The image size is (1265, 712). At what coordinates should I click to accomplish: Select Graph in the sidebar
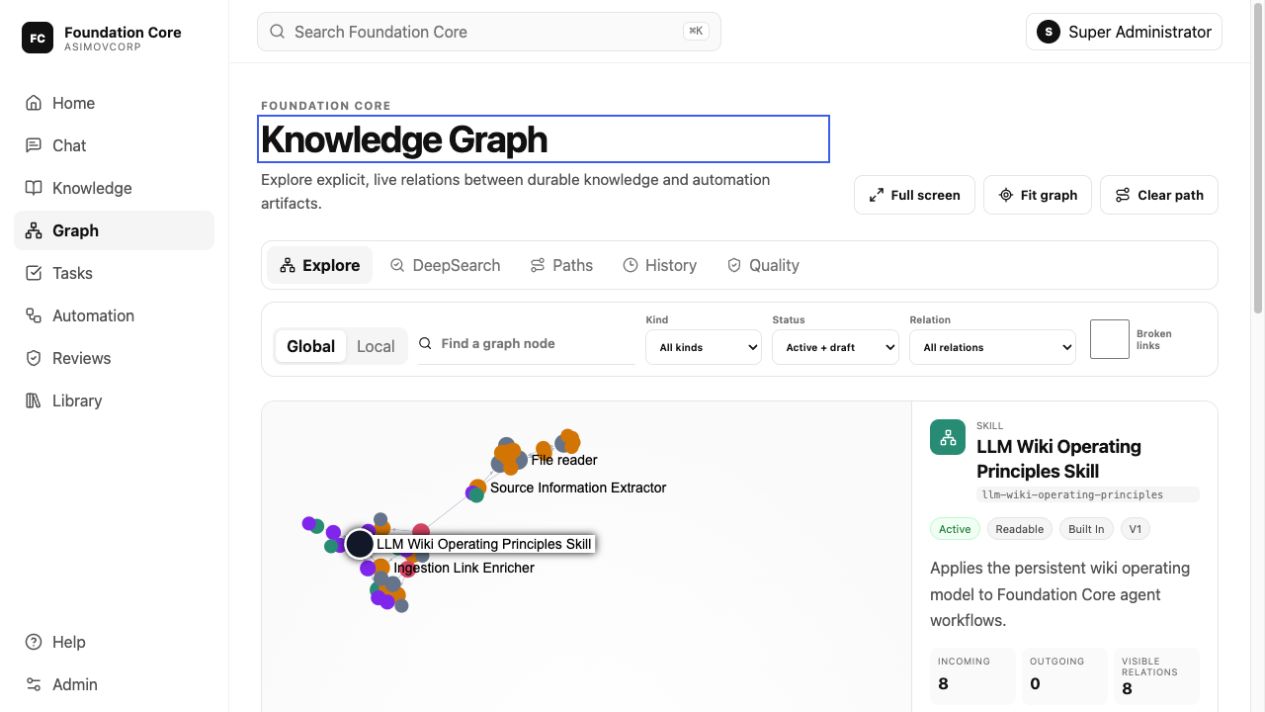tap(114, 230)
